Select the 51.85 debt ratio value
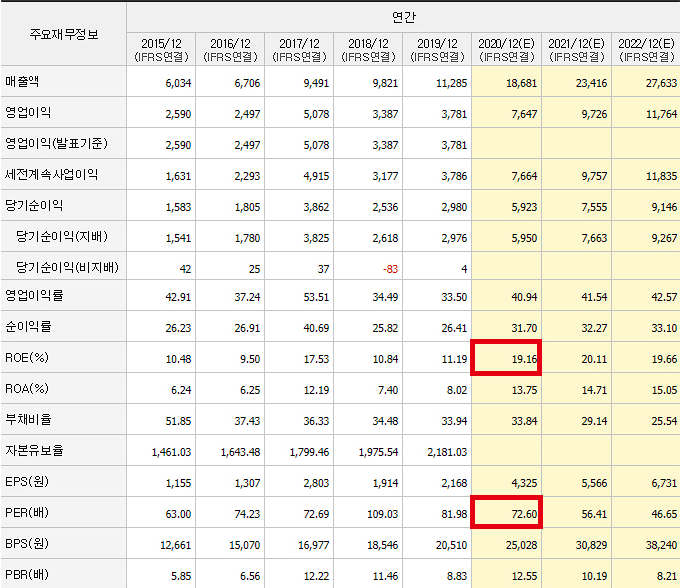680x588 pixels. pos(178,421)
